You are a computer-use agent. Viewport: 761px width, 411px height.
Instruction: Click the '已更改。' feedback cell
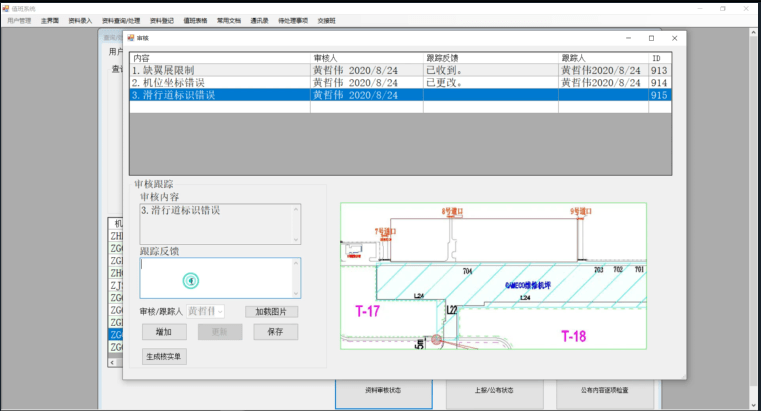coord(491,82)
